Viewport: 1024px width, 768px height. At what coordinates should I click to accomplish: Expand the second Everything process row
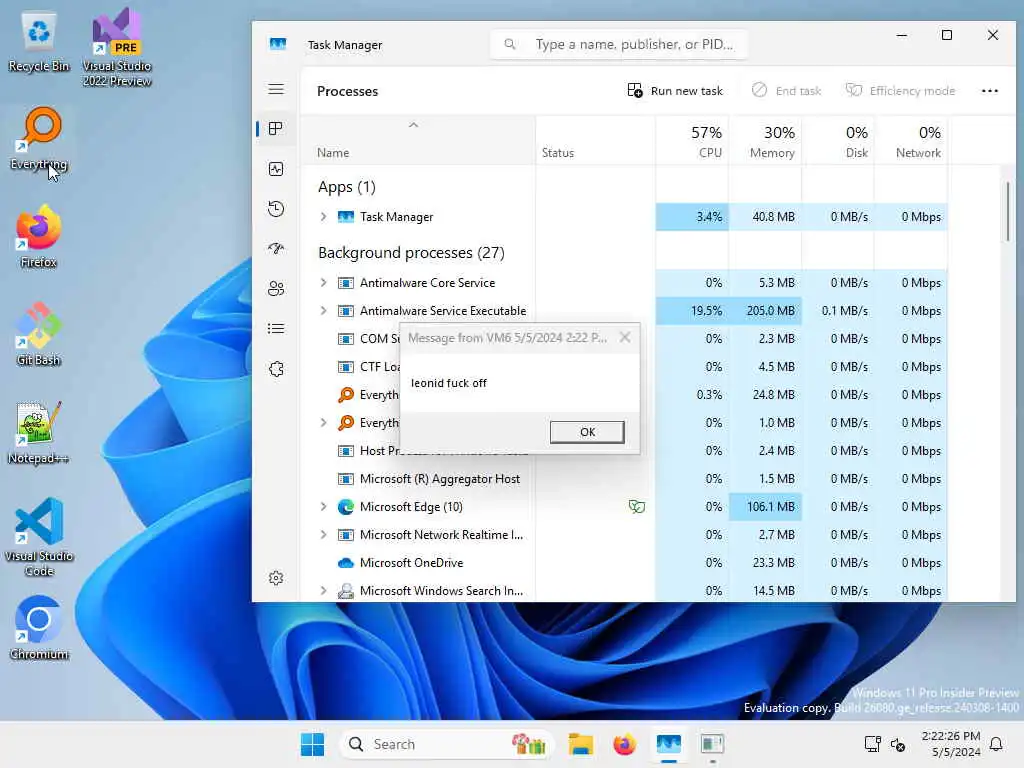click(323, 423)
